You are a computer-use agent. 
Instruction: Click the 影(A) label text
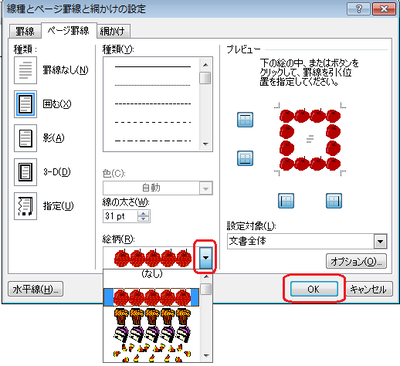coord(53,138)
